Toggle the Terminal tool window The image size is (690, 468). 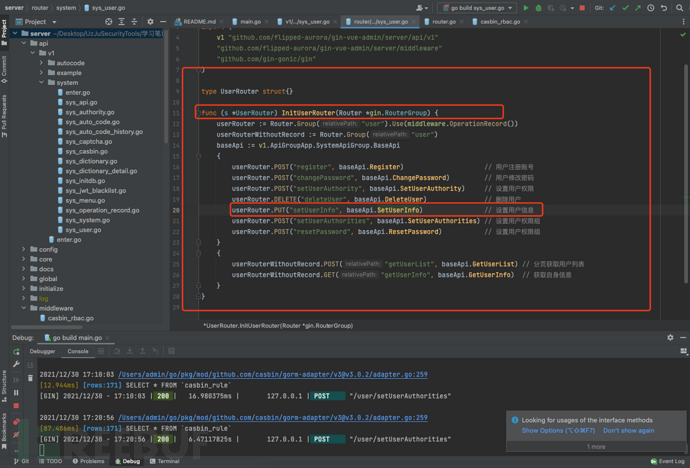click(165, 461)
